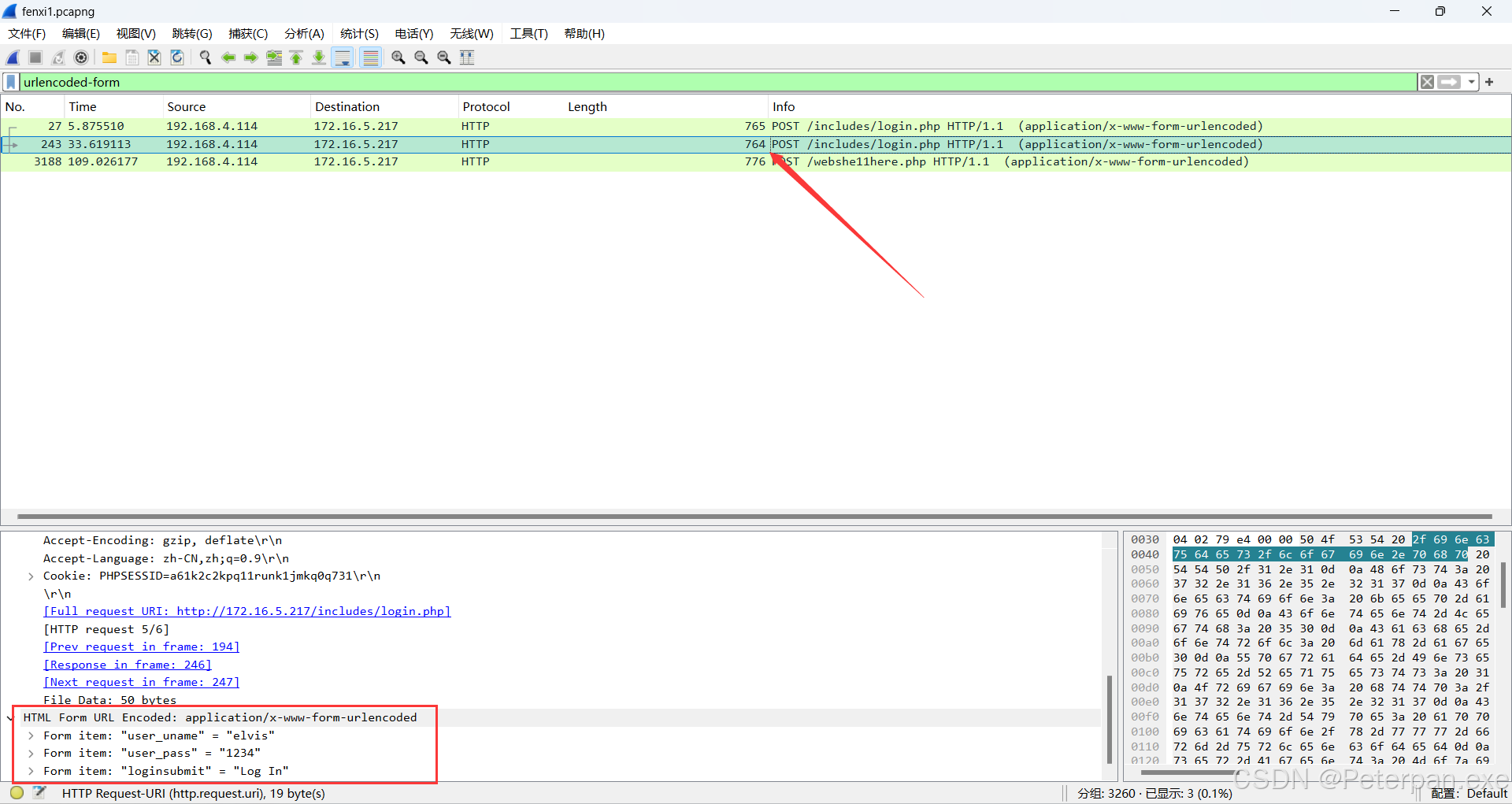This screenshot has width=1512, height=804.
Task: Follow Prev request in frame 194 link
Action: click(x=141, y=647)
